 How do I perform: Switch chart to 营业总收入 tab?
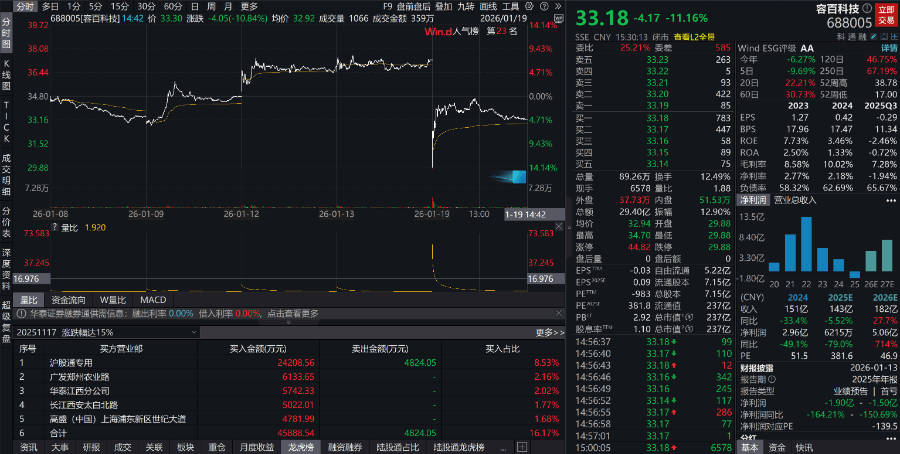(x=795, y=200)
